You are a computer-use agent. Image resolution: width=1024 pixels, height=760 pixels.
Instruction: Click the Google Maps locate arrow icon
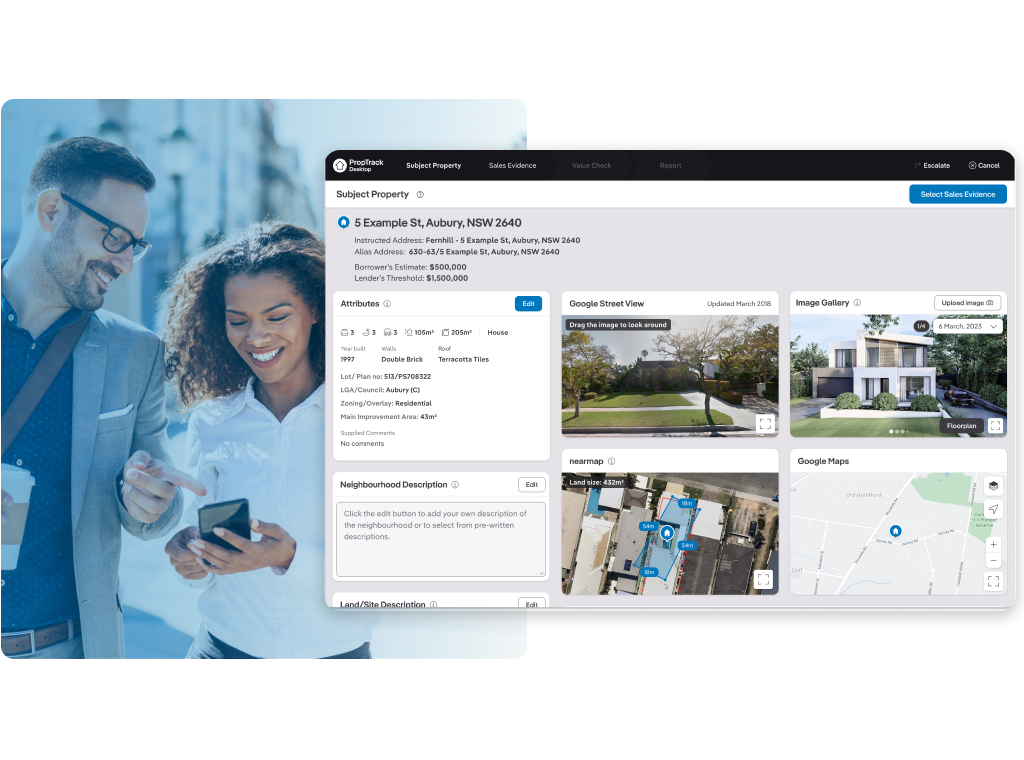[993, 509]
